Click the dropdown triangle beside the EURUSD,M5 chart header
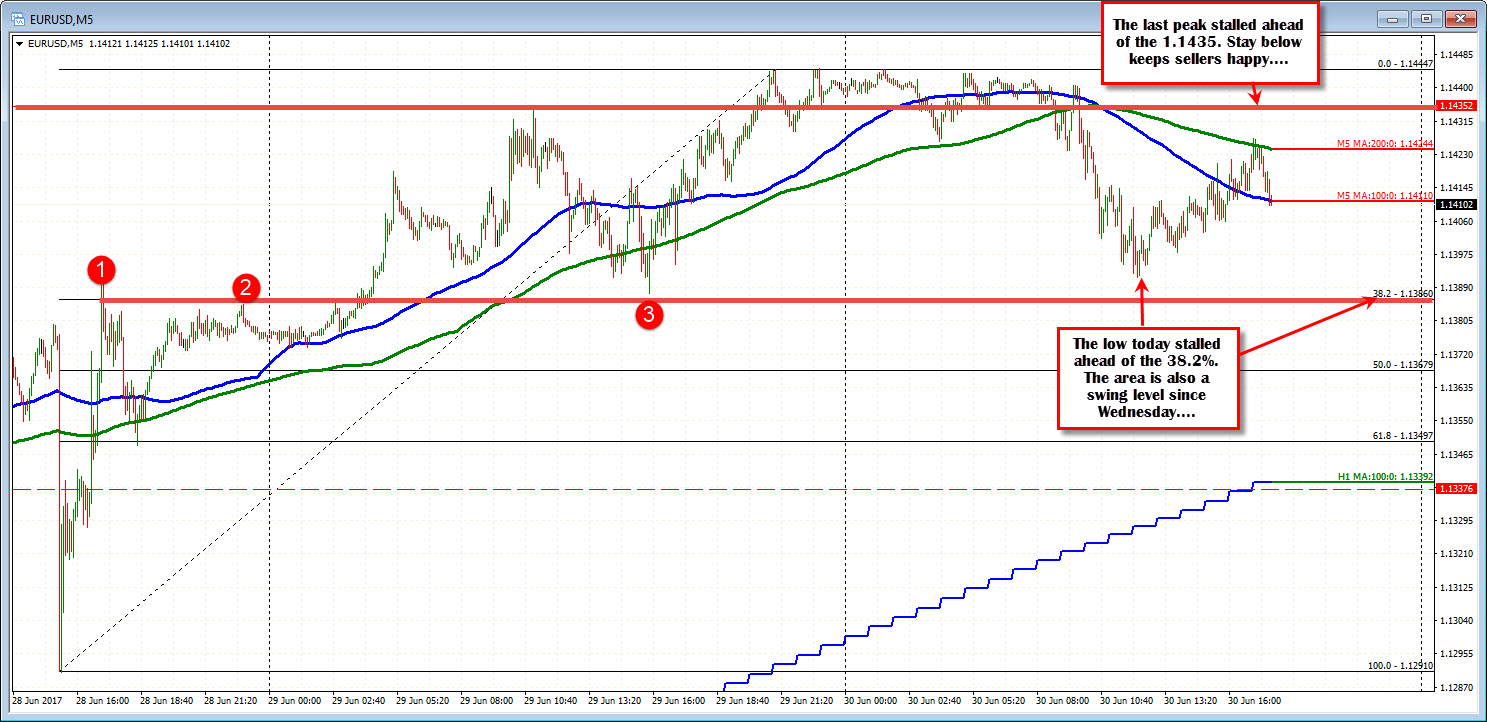Image resolution: width=1487 pixels, height=722 pixels. click(18, 44)
